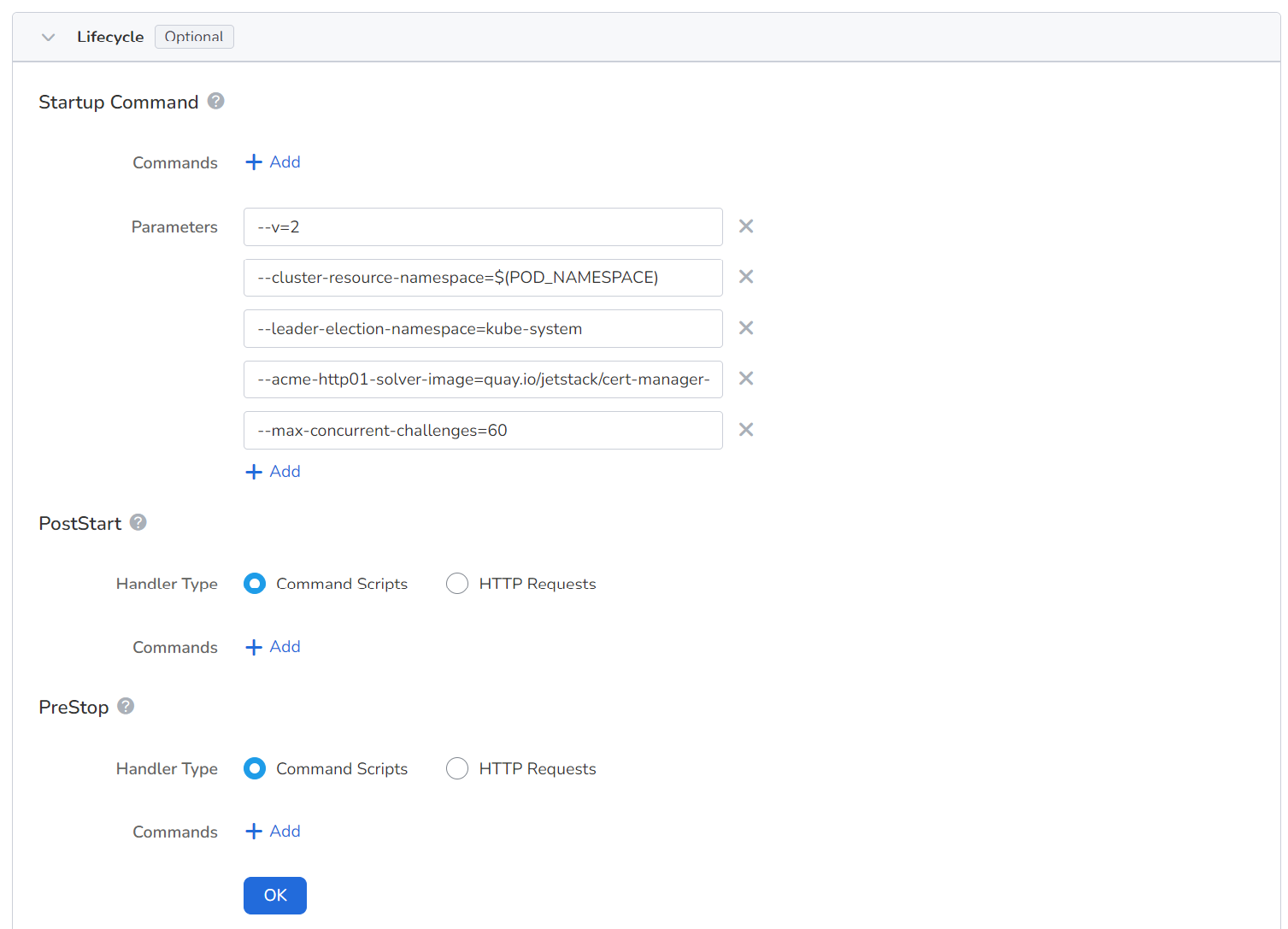The width and height of the screenshot is (1288, 929).
Task: Edit the --v=2 parameter field
Action: pyautogui.click(x=483, y=227)
